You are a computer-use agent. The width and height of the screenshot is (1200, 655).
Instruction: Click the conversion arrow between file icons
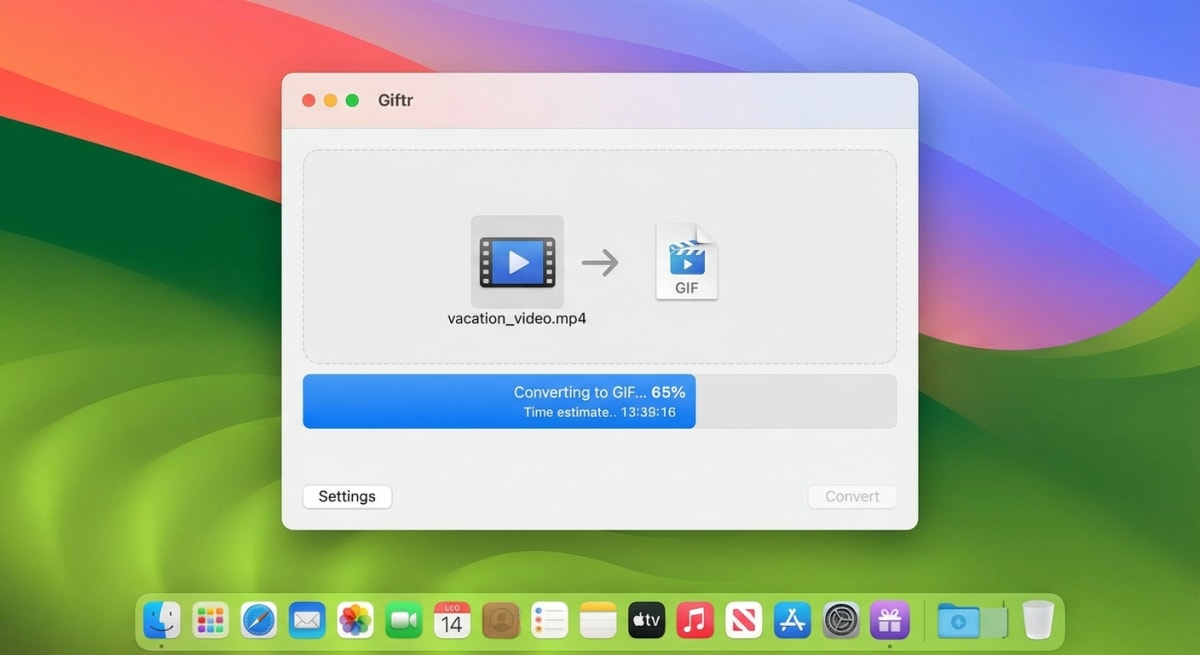[601, 262]
